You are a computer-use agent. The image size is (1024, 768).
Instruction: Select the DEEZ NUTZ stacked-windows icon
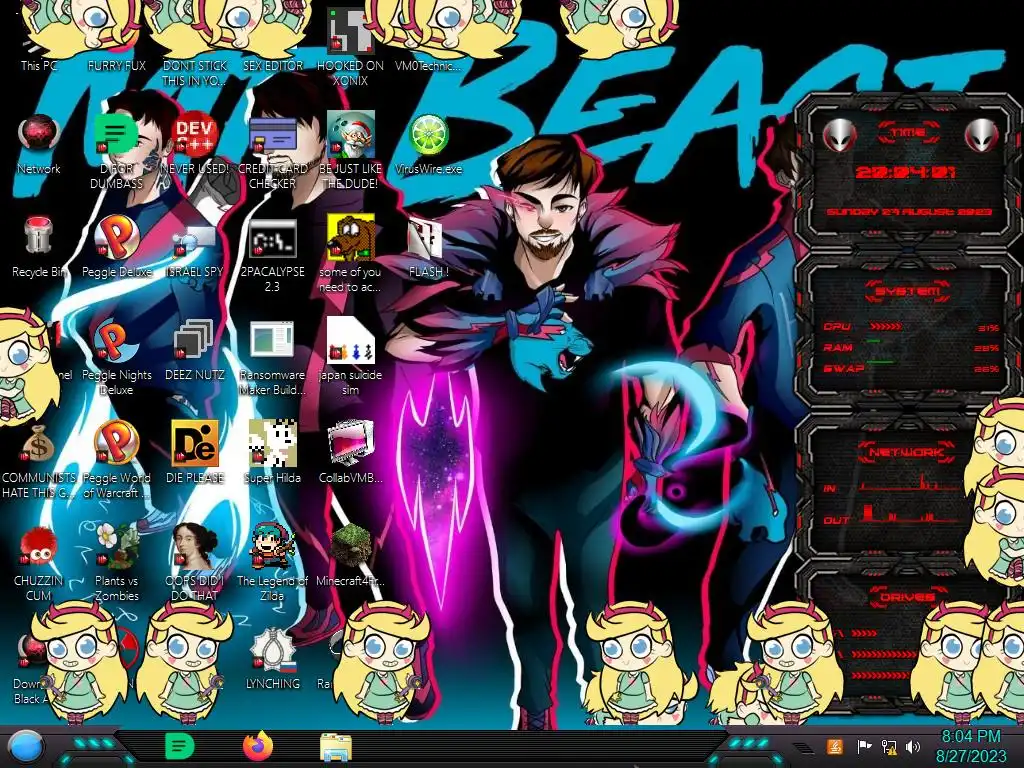tap(194, 340)
